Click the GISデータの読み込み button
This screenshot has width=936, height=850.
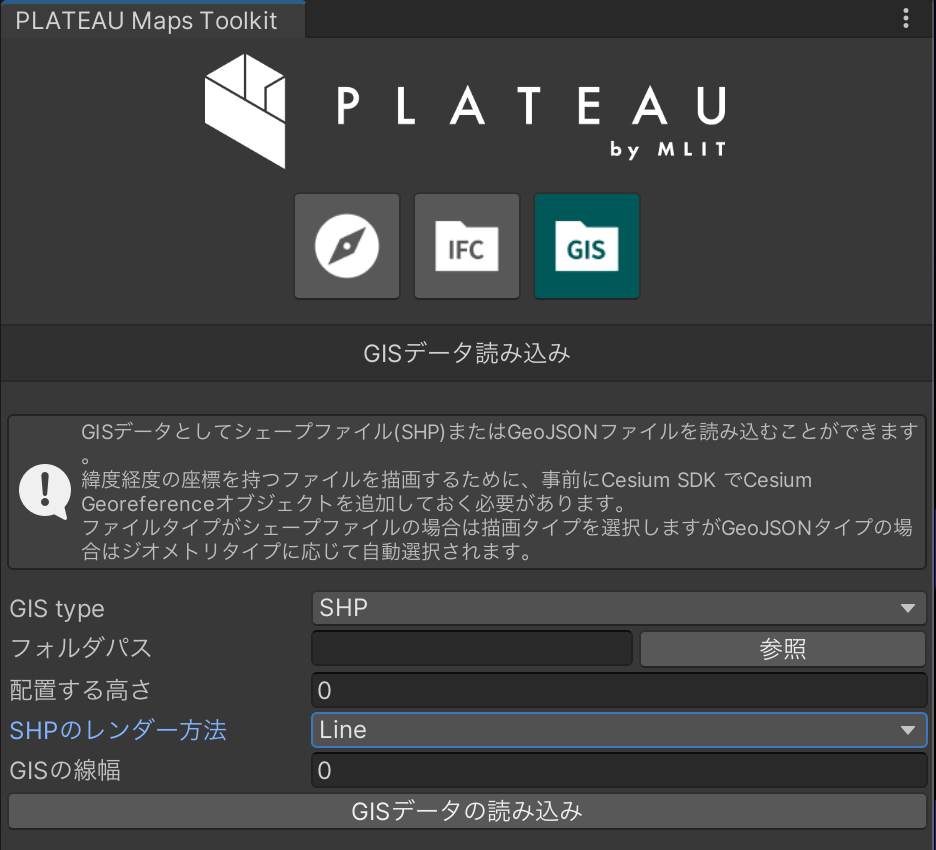[x=467, y=811]
